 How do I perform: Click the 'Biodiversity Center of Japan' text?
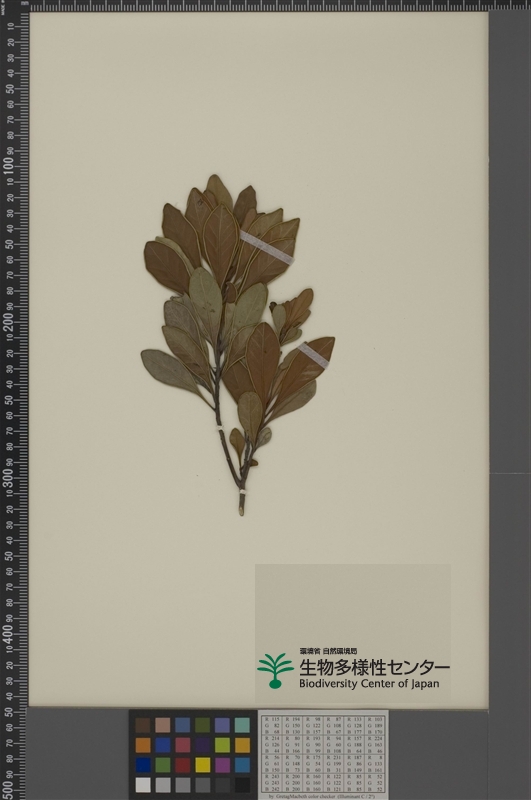(369, 684)
